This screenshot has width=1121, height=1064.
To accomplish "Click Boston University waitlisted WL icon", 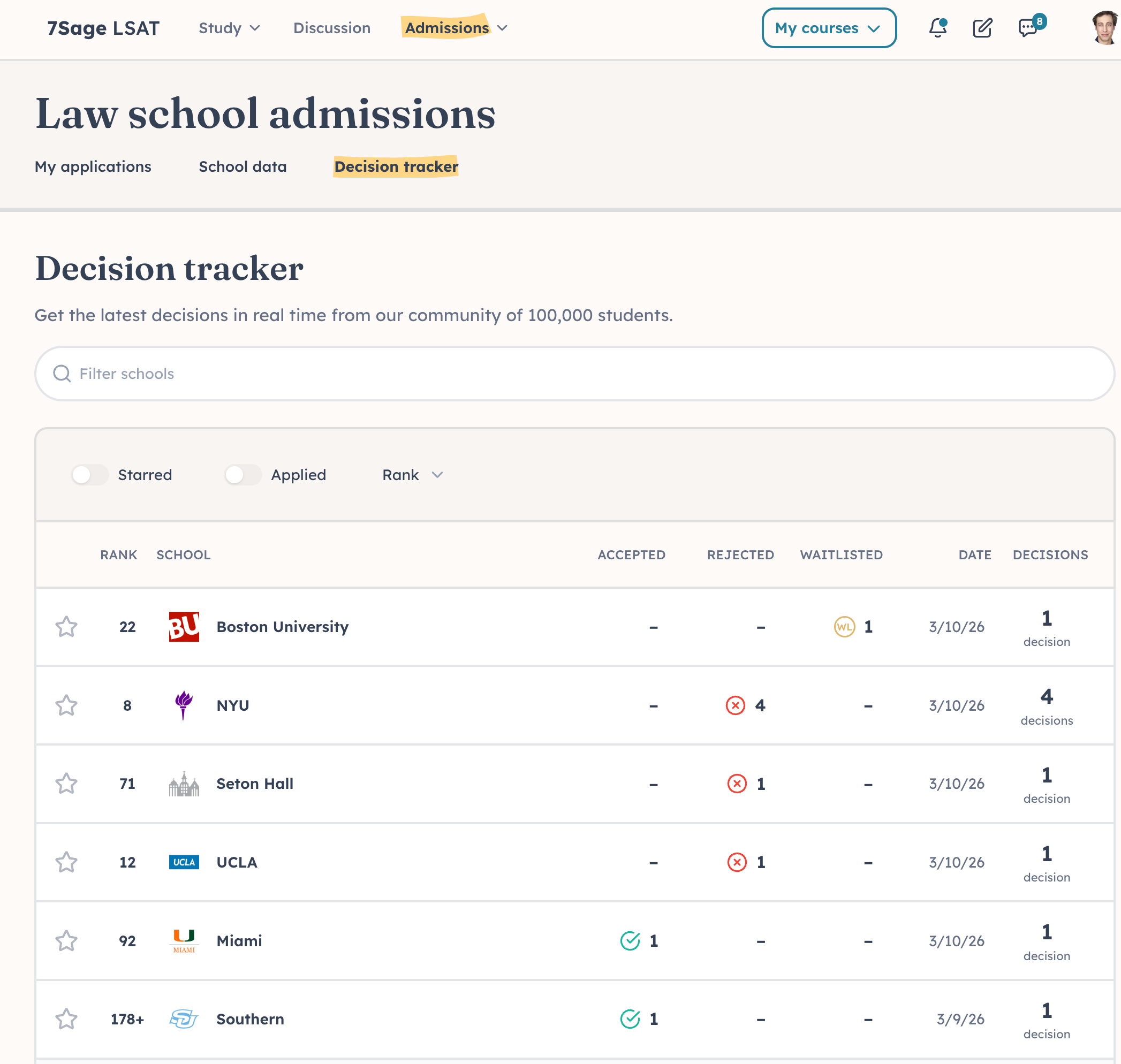I will [x=844, y=627].
